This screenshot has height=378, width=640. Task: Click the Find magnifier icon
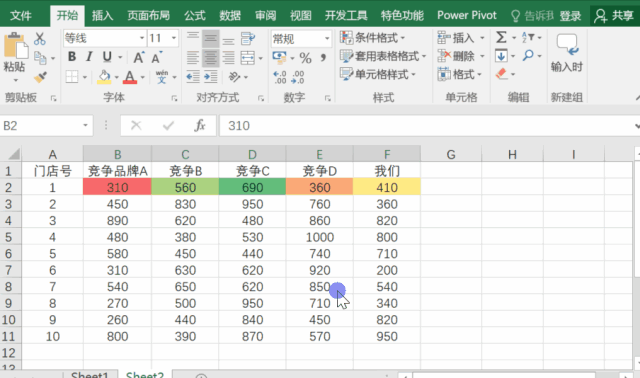(x=528, y=55)
